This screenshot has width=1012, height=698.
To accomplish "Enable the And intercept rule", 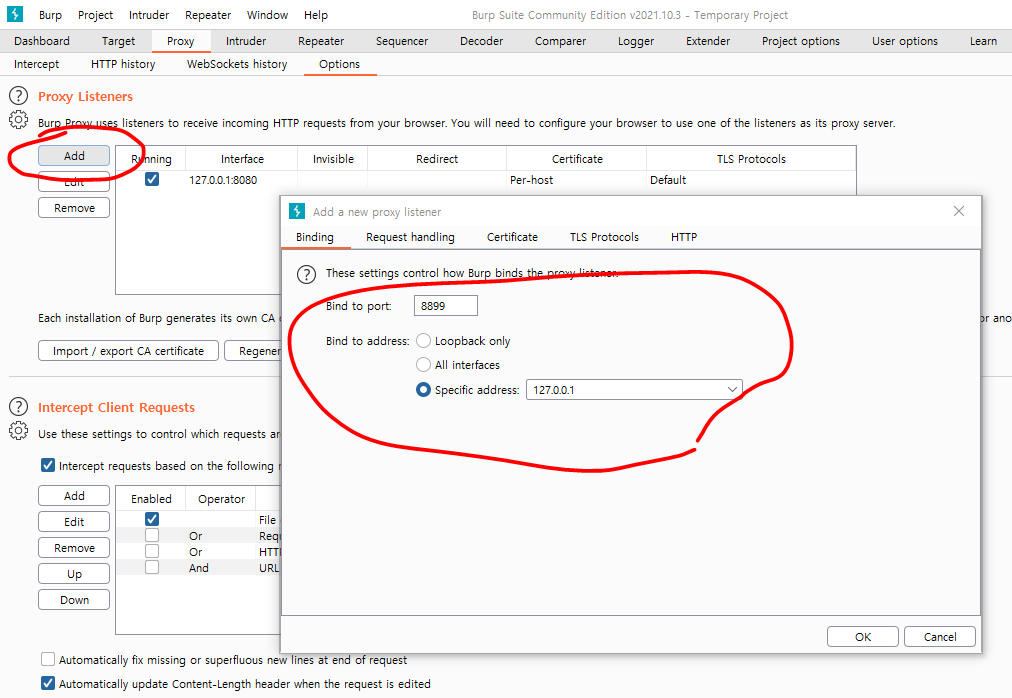I will (152, 567).
